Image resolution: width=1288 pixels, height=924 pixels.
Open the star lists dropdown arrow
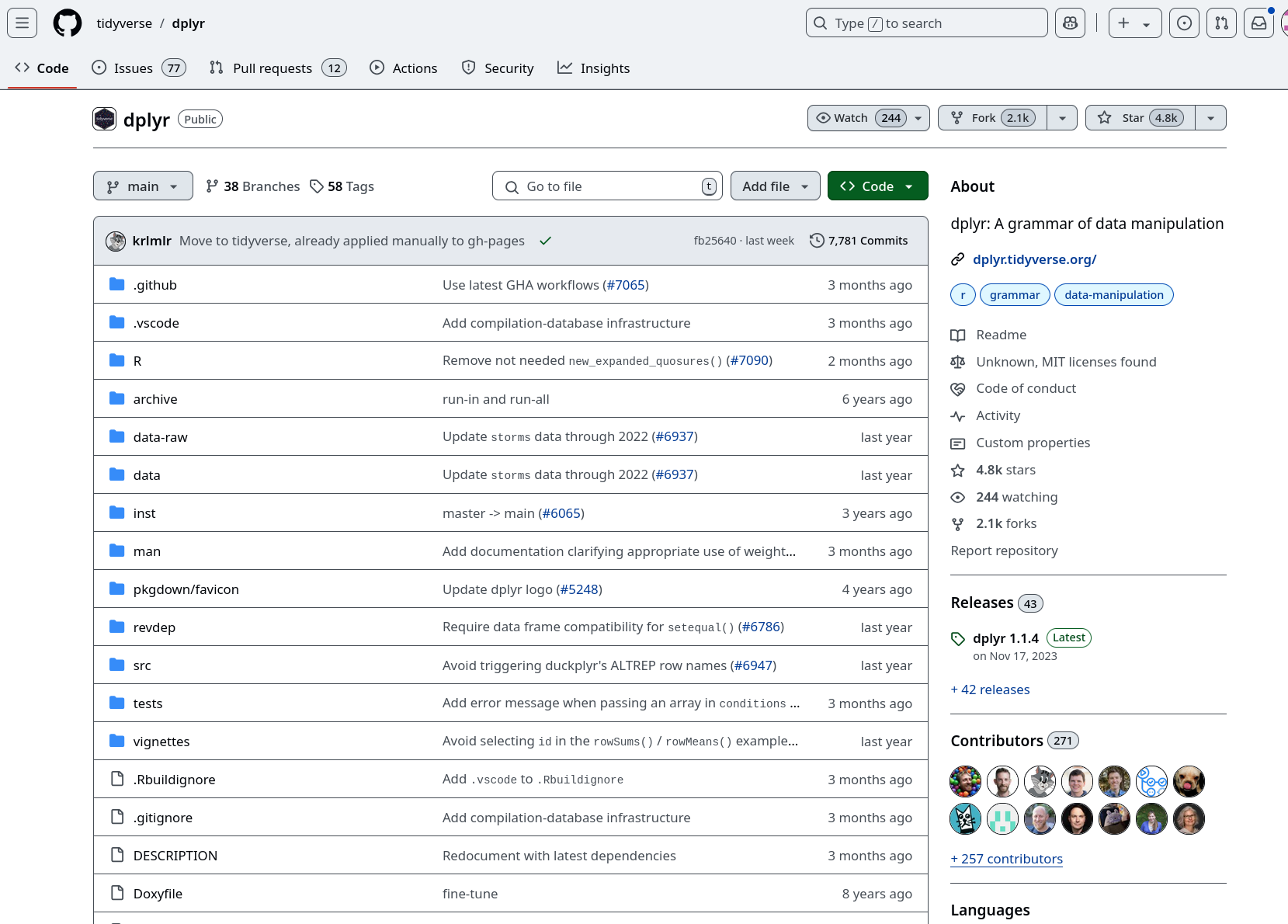[1210, 118]
